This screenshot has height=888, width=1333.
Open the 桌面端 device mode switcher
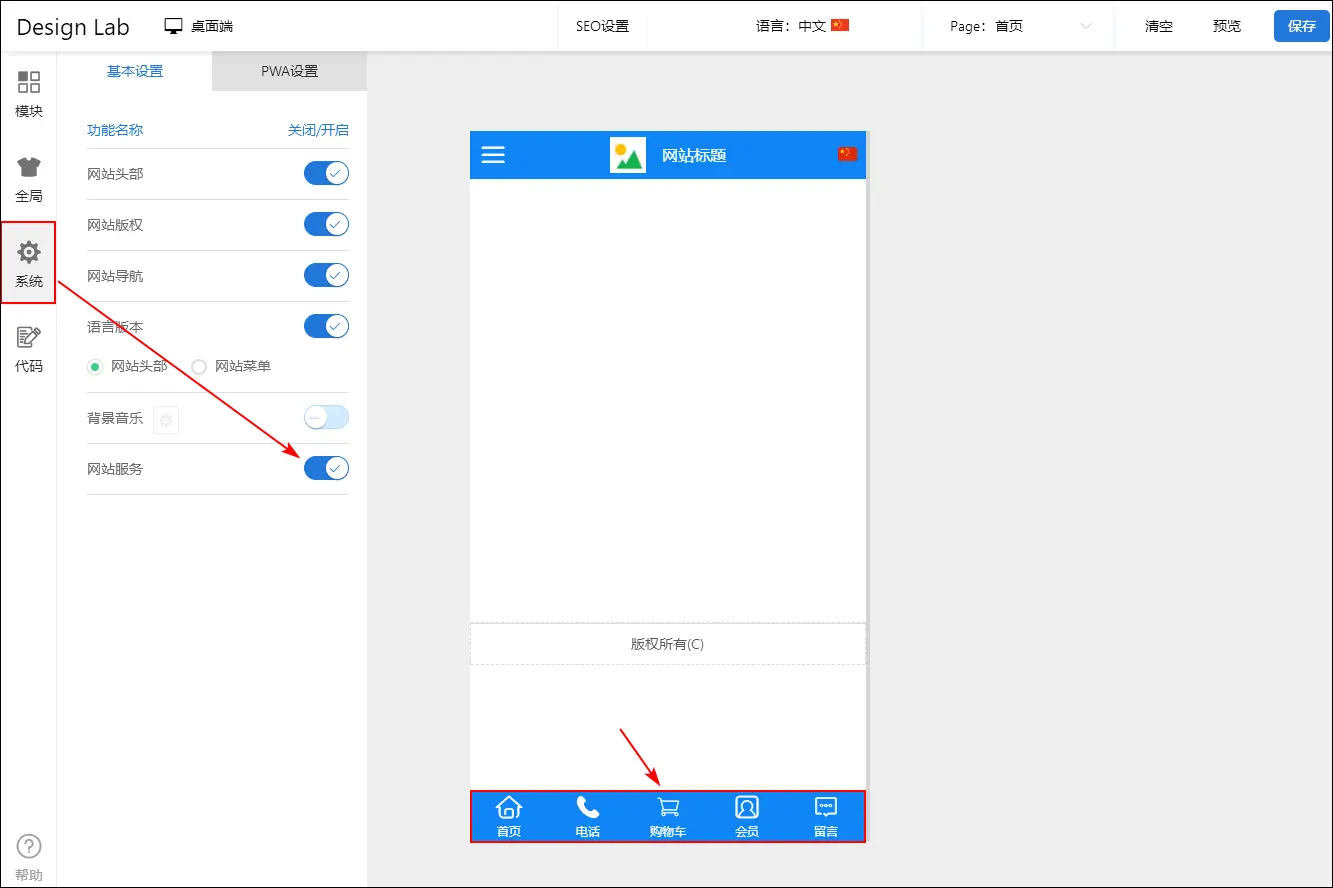199,27
